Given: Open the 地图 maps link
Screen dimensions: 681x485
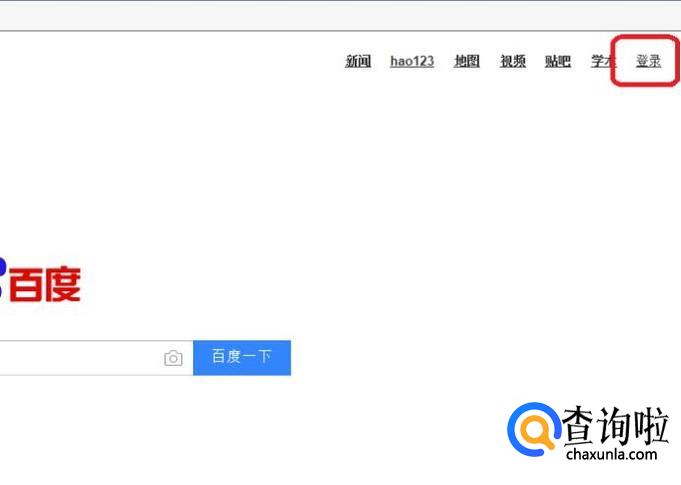Looking at the screenshot, I should (x=466, y=61).
